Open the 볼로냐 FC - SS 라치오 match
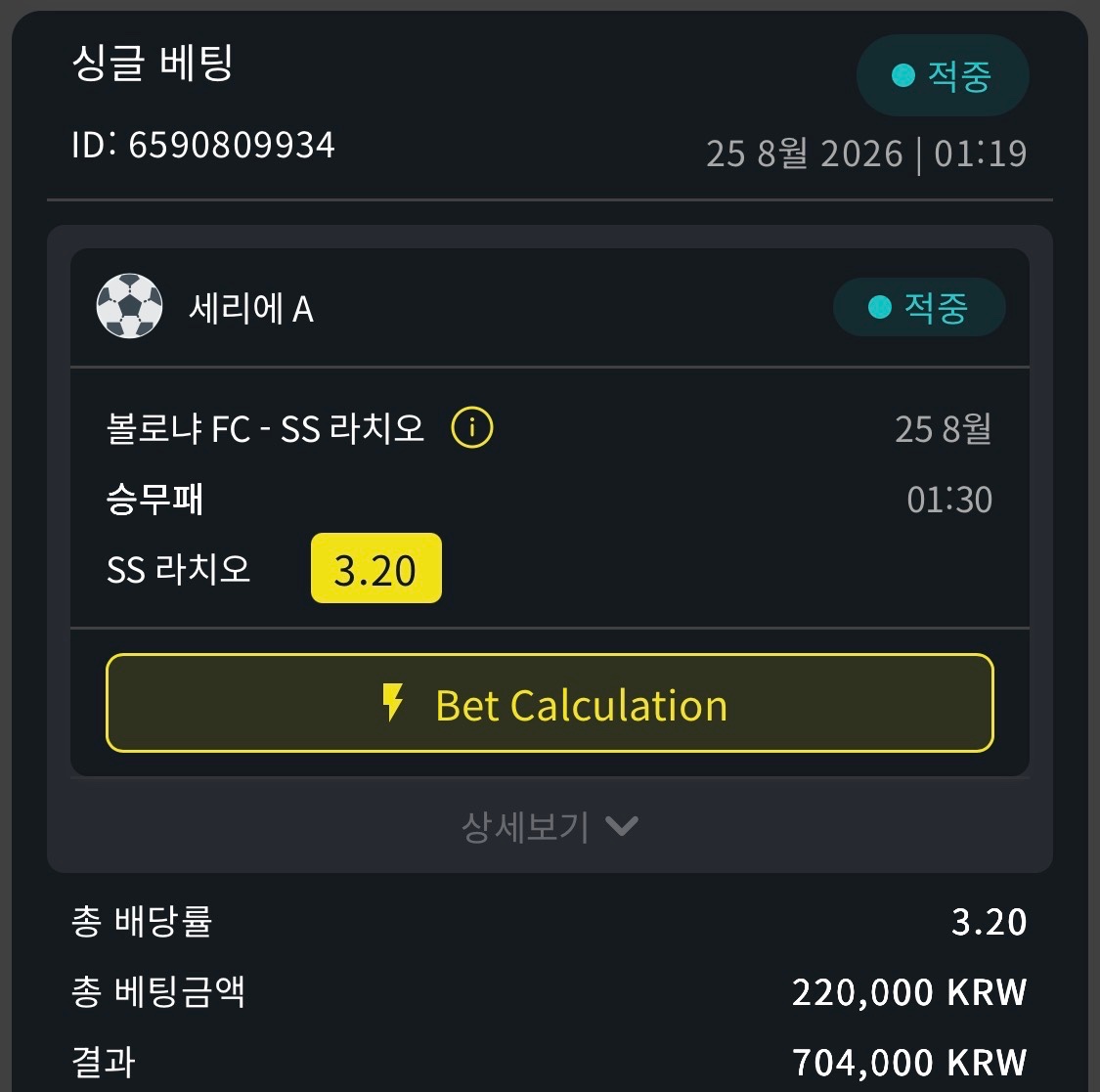This screenshot has height=1092, width=1100. point(265,428)
